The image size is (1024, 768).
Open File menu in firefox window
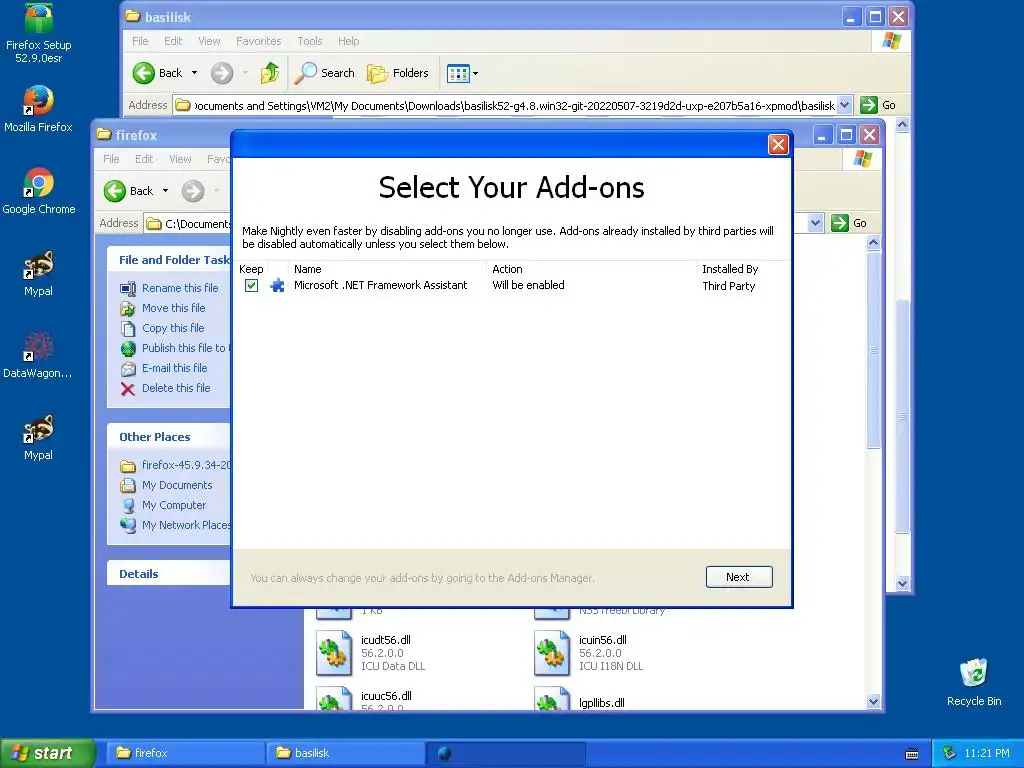[111, 159]
